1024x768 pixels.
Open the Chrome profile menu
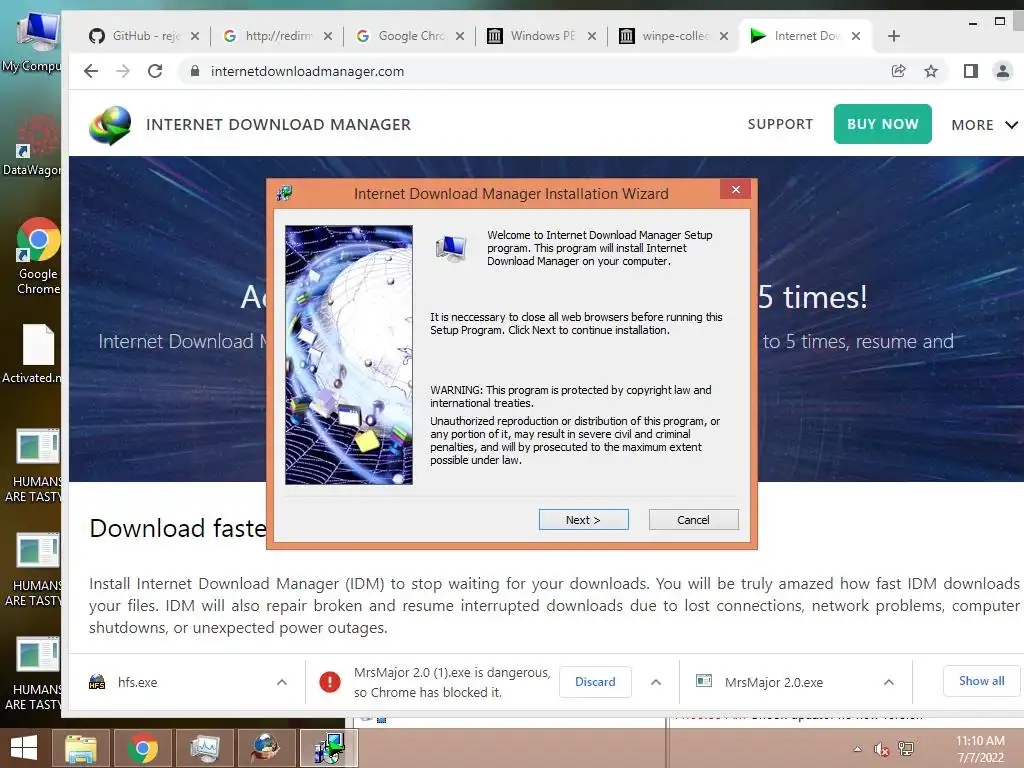tap(1002, 71)
